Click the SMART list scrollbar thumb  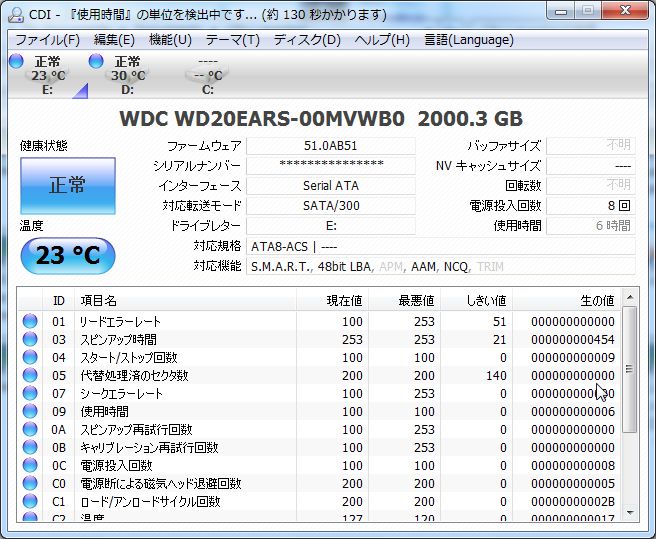click(629, 369)
